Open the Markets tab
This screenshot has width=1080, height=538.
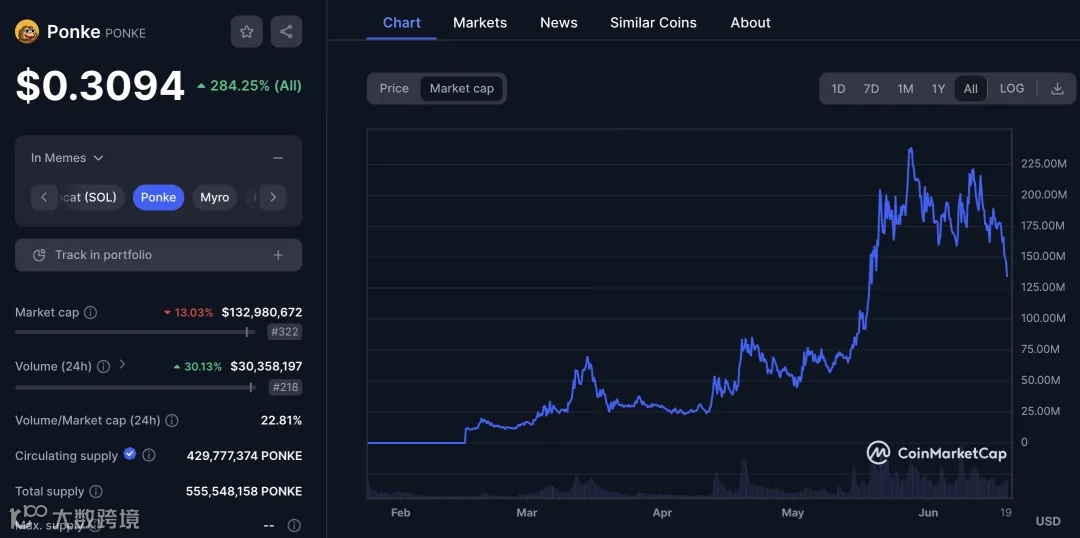click(x=480, y=23)
